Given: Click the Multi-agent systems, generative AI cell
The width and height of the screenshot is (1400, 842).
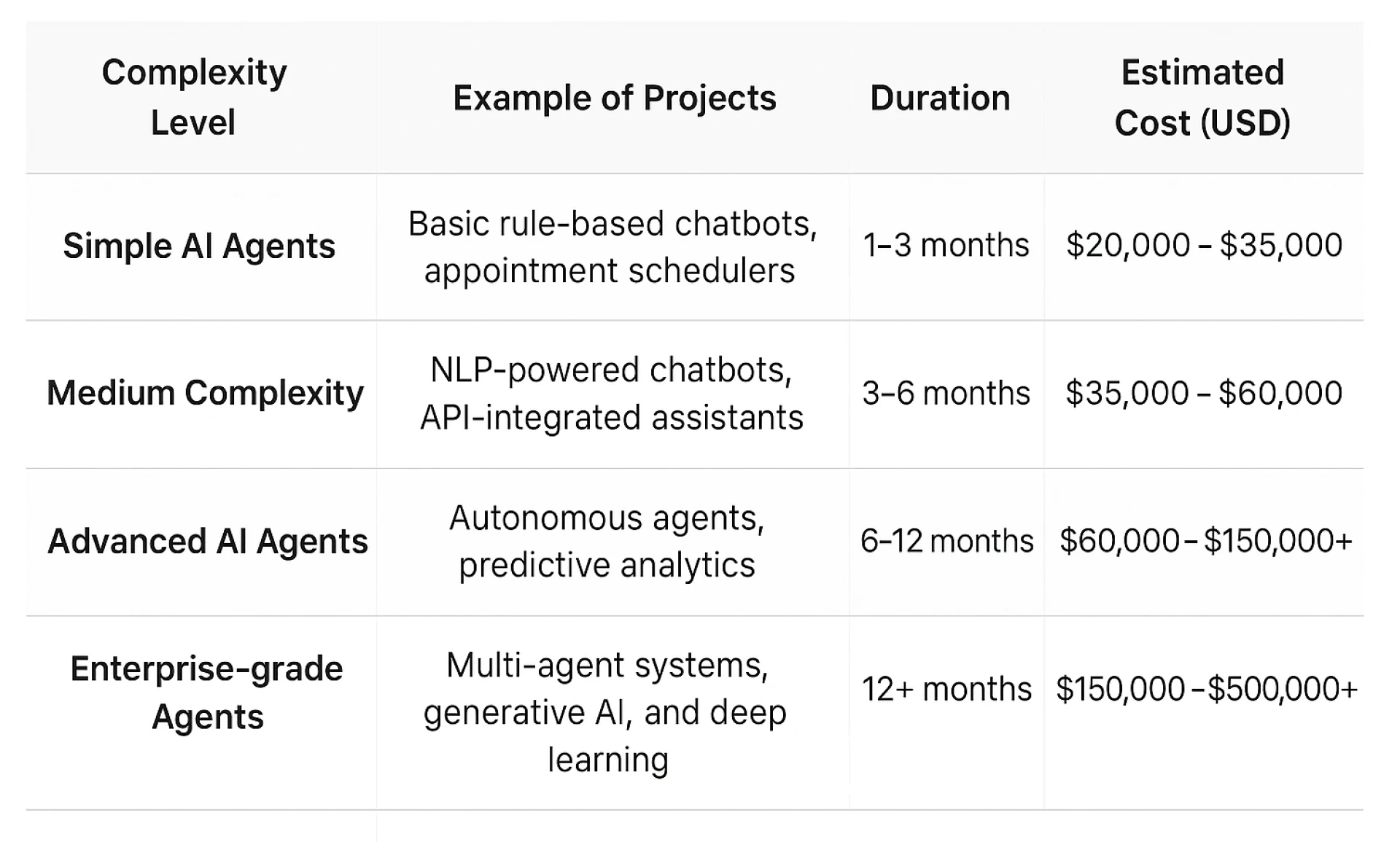Looking at the screenshot, I should pos(607,712).
